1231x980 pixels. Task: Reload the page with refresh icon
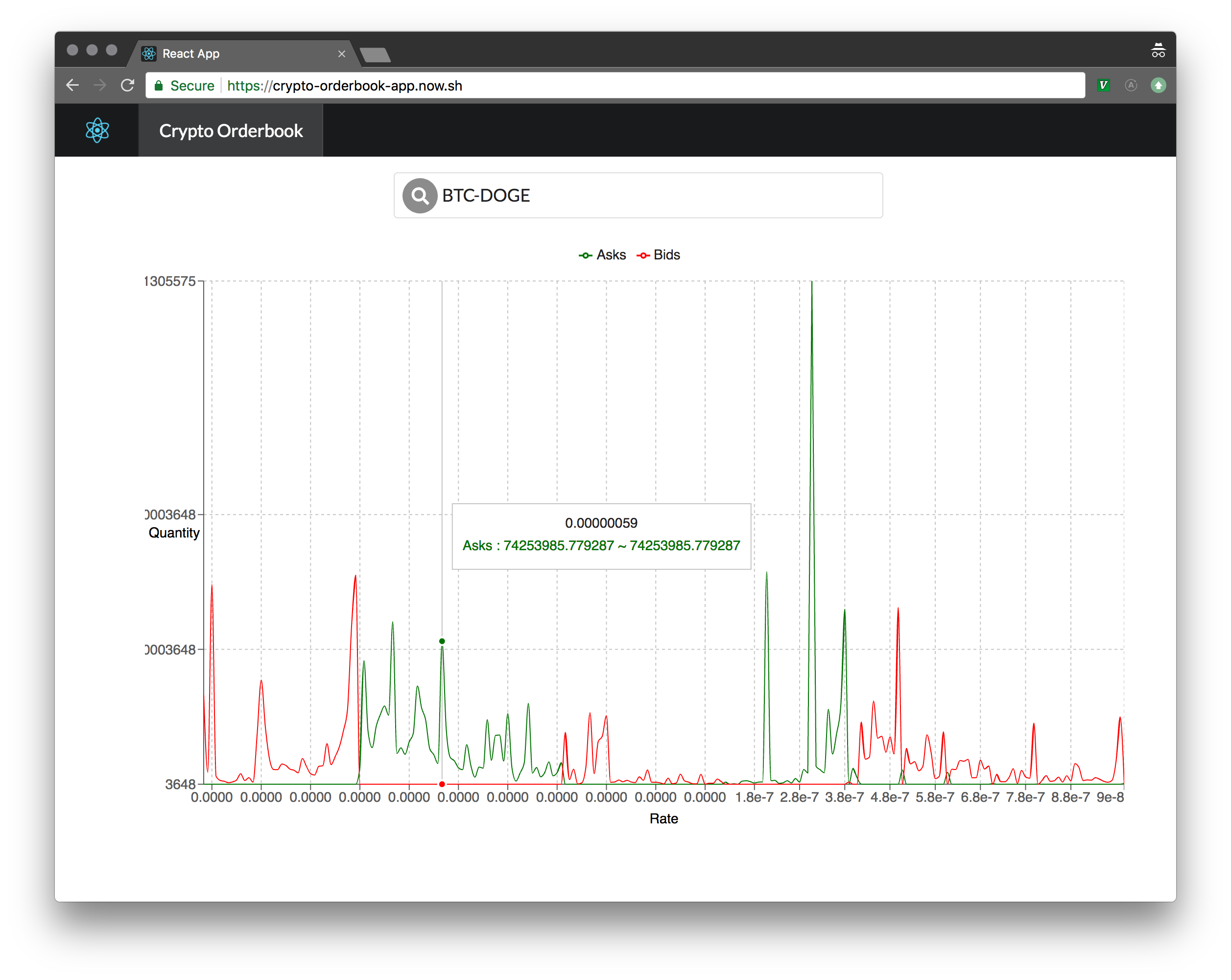tap(127, 86)
